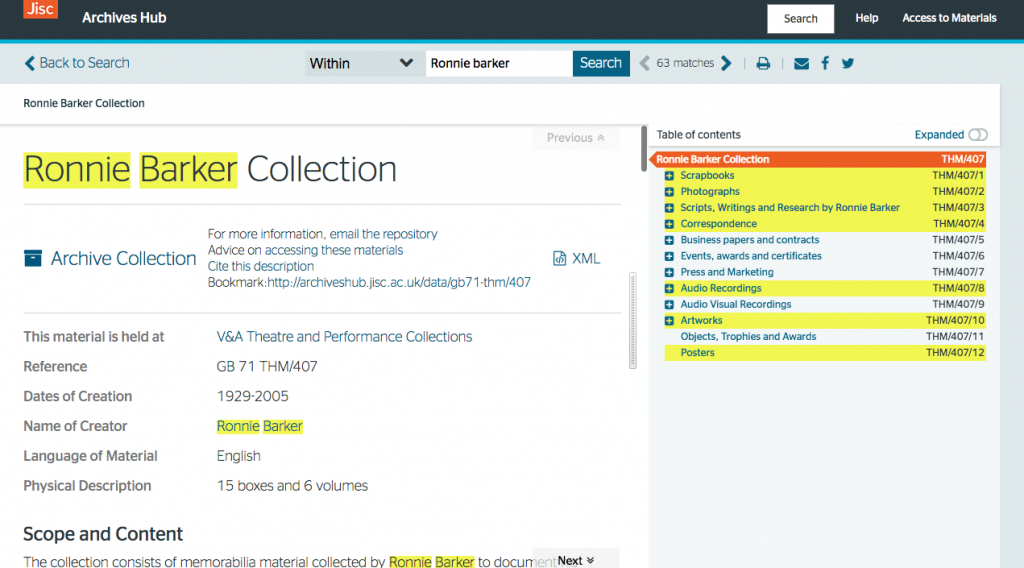Click Back to Search link
Screen dimensions: 1024x568
(77, 63)
